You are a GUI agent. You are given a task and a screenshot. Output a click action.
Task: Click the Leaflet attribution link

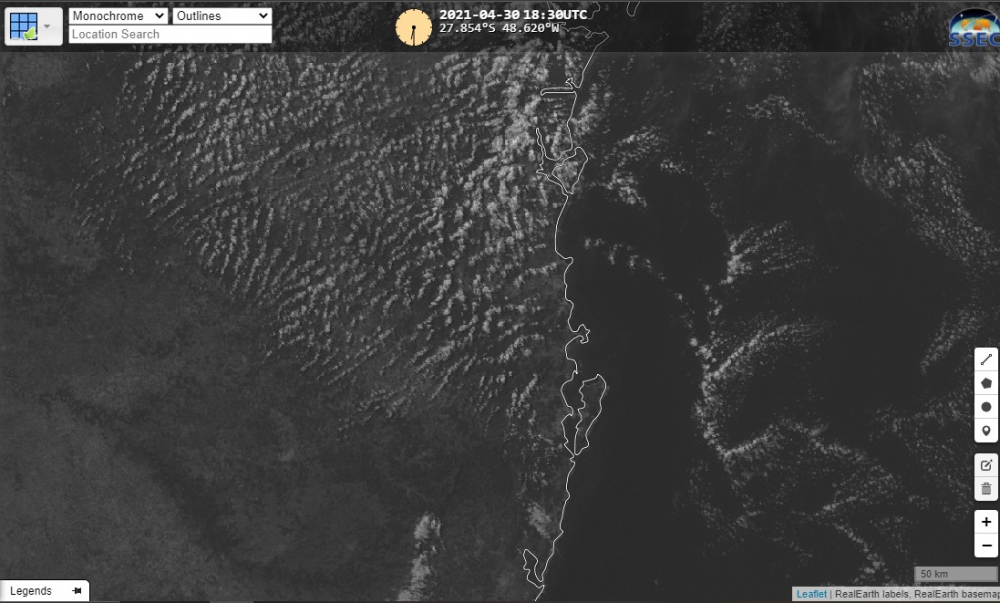(x=811, y=594)
